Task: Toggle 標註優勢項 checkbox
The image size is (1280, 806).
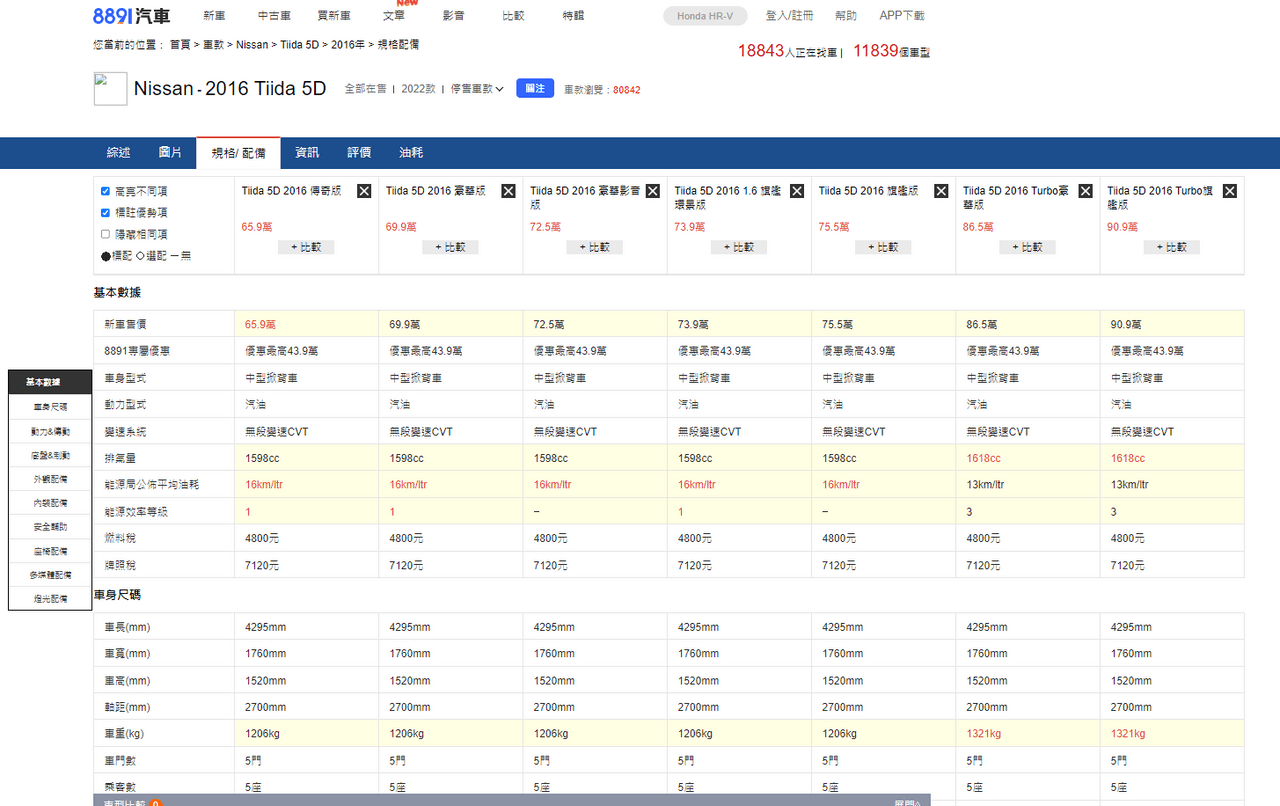Action: [106, 213]
